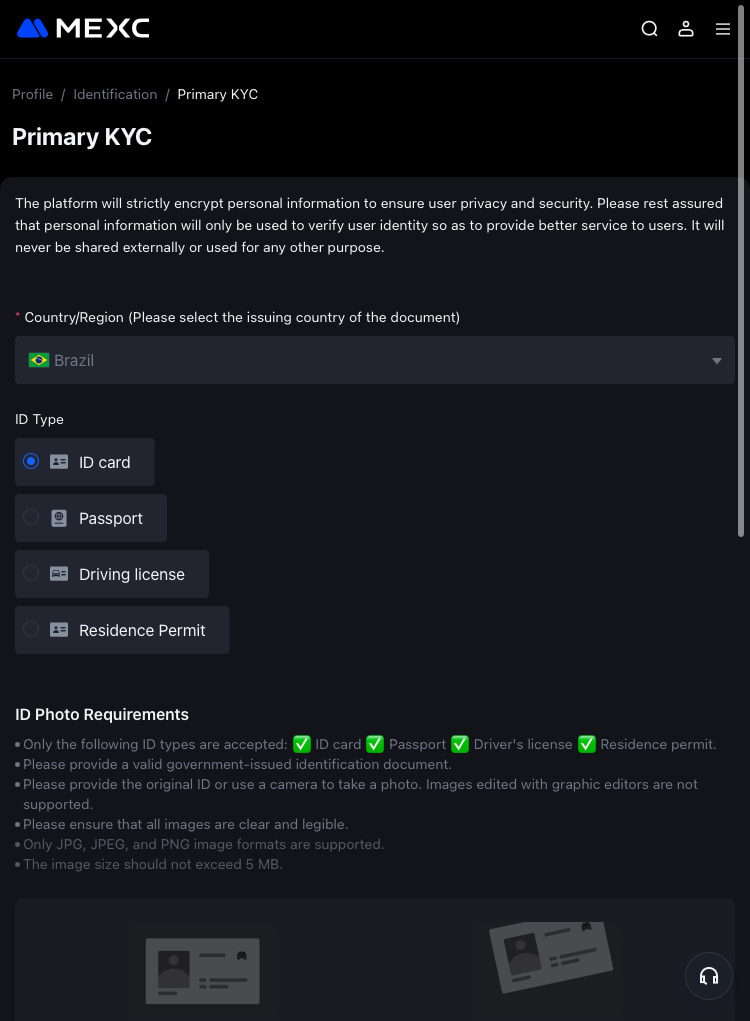This screenshot has height=1021, width=750.
Task: Click the Passport option icon
Action: coord(59,518)
